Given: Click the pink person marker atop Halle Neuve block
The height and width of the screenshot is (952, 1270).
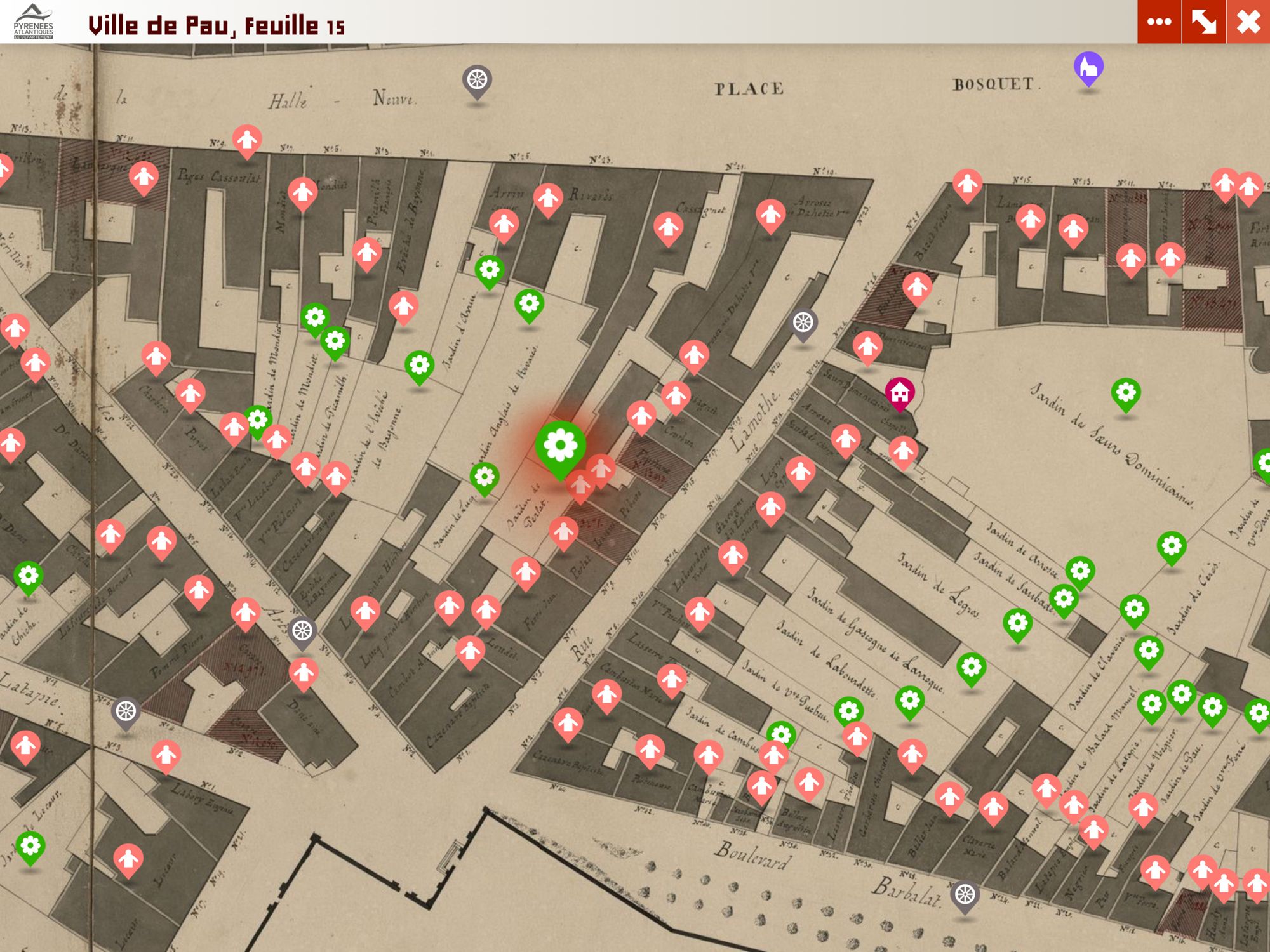Looking at the screenshot, I should coord(247,140).
